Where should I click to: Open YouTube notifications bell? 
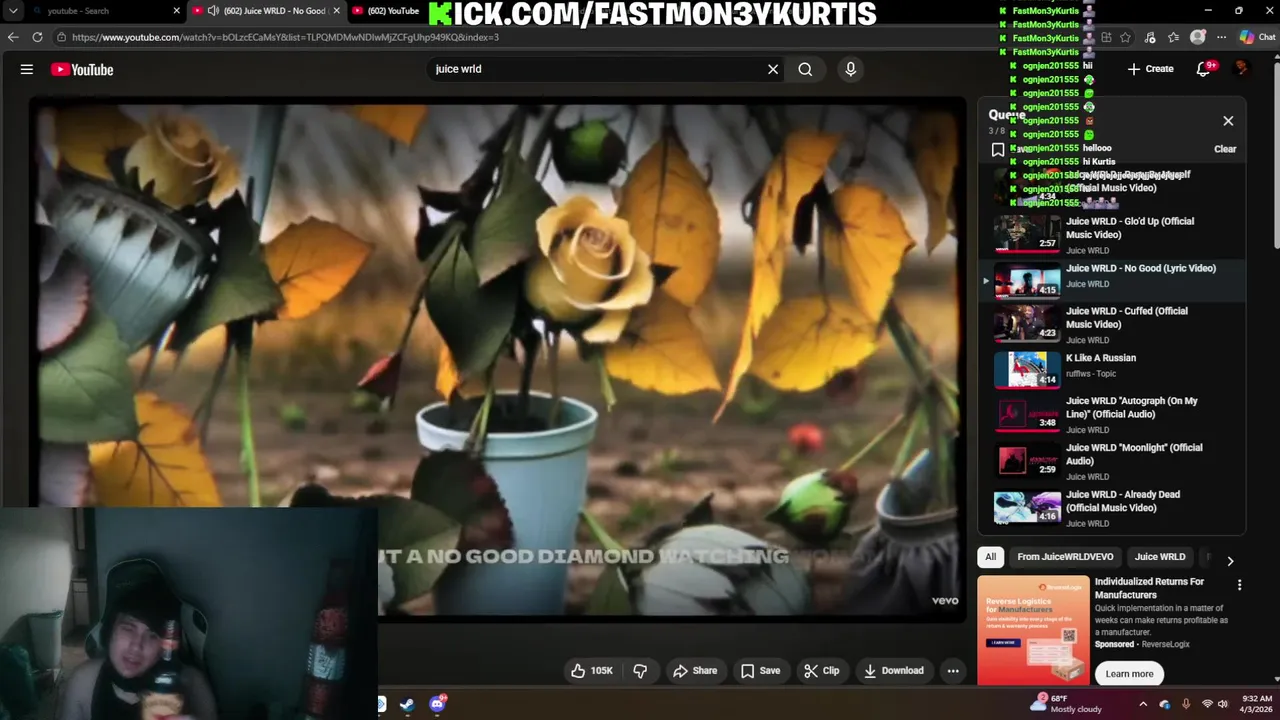point(1203,69)
